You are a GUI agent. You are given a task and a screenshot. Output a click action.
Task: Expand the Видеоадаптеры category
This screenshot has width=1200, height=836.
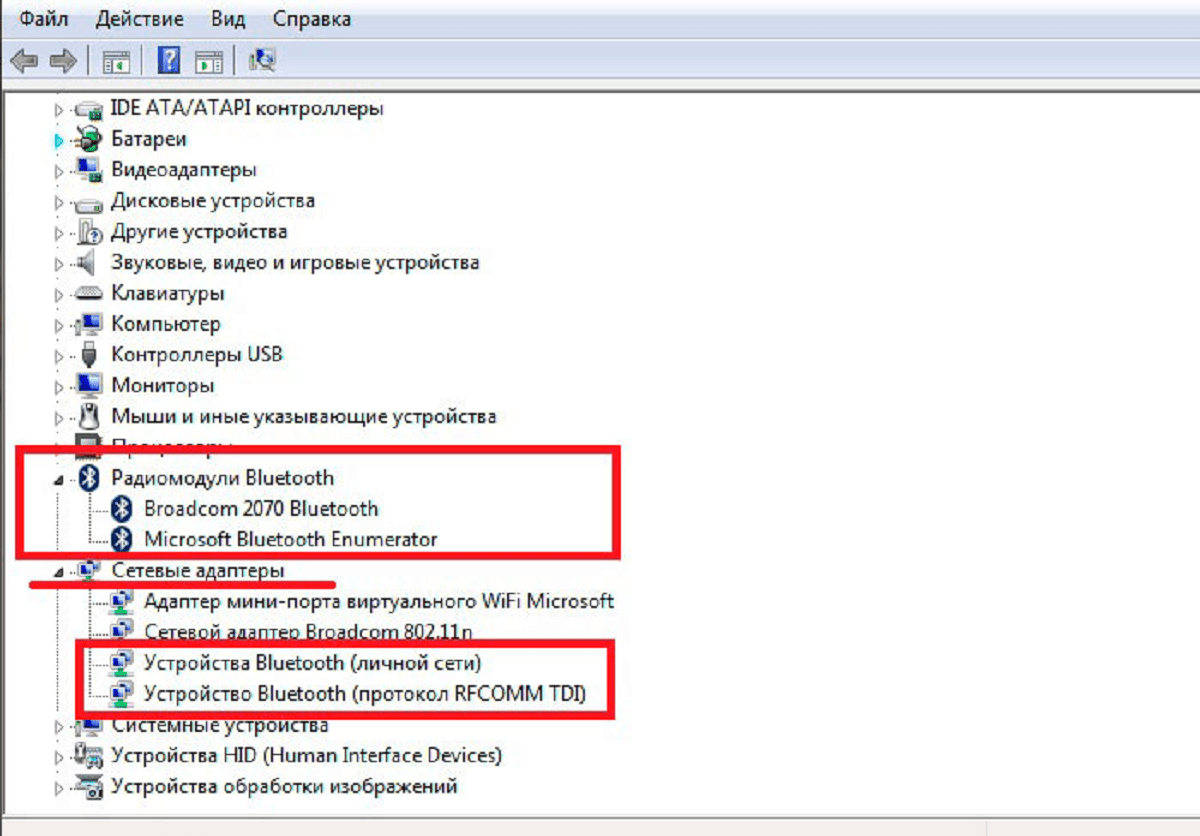click(59, 171)
